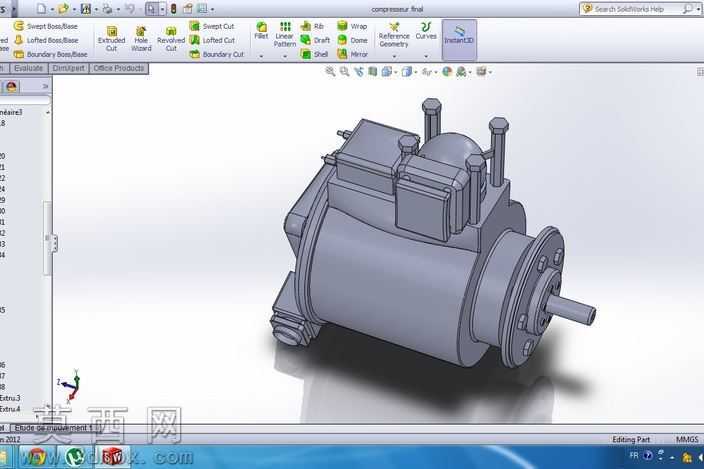704x469 pixels.
Task: Click the Rebuild traffic light icon
Action: pos(173,9)
